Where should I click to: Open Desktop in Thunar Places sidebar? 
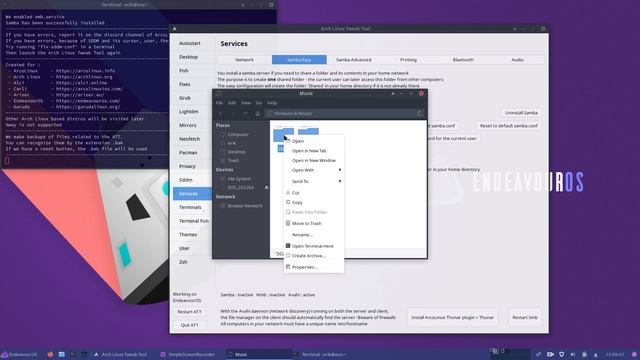(236, 152)
